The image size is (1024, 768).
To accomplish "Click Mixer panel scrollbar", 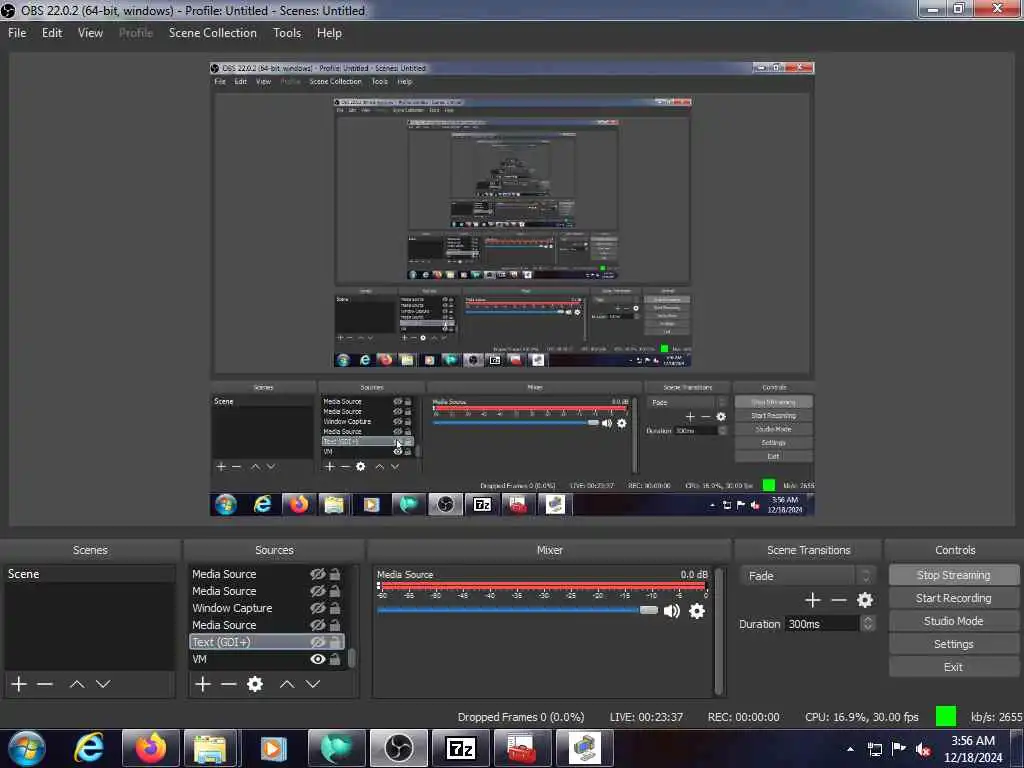I will click(719, 630).
